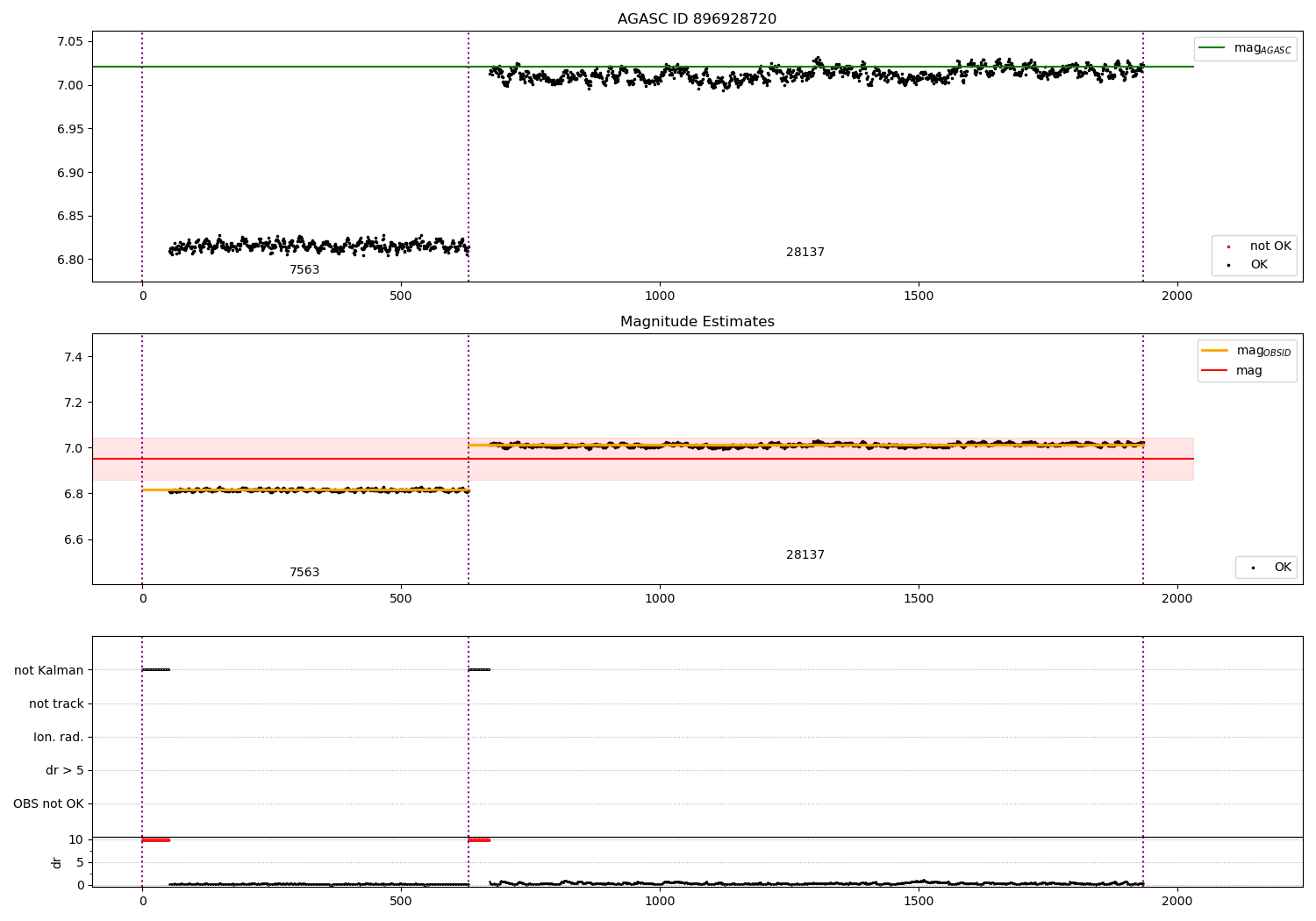Click the red dr markers at time zero

point(155,840)
